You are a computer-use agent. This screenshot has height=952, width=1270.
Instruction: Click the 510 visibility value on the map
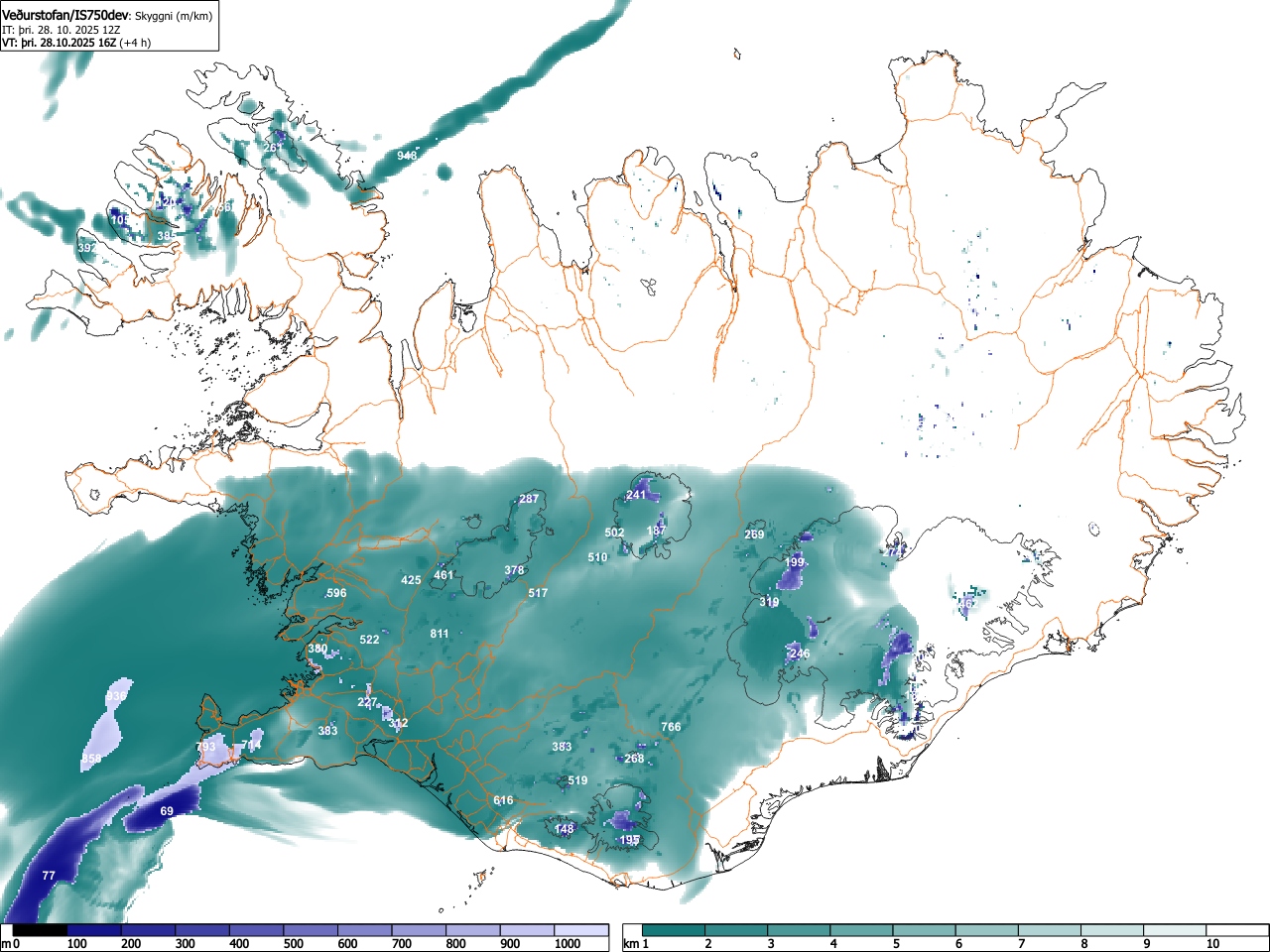[597, 557]
